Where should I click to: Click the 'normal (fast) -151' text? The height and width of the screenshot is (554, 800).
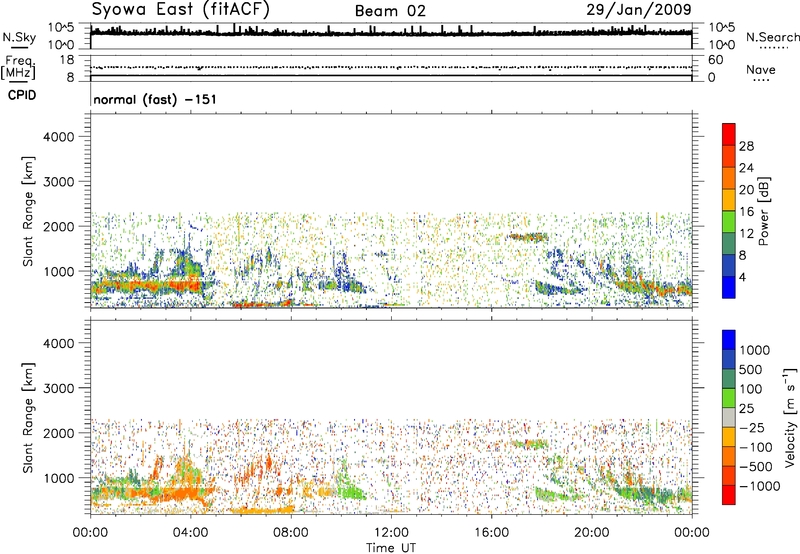point(155,99)
